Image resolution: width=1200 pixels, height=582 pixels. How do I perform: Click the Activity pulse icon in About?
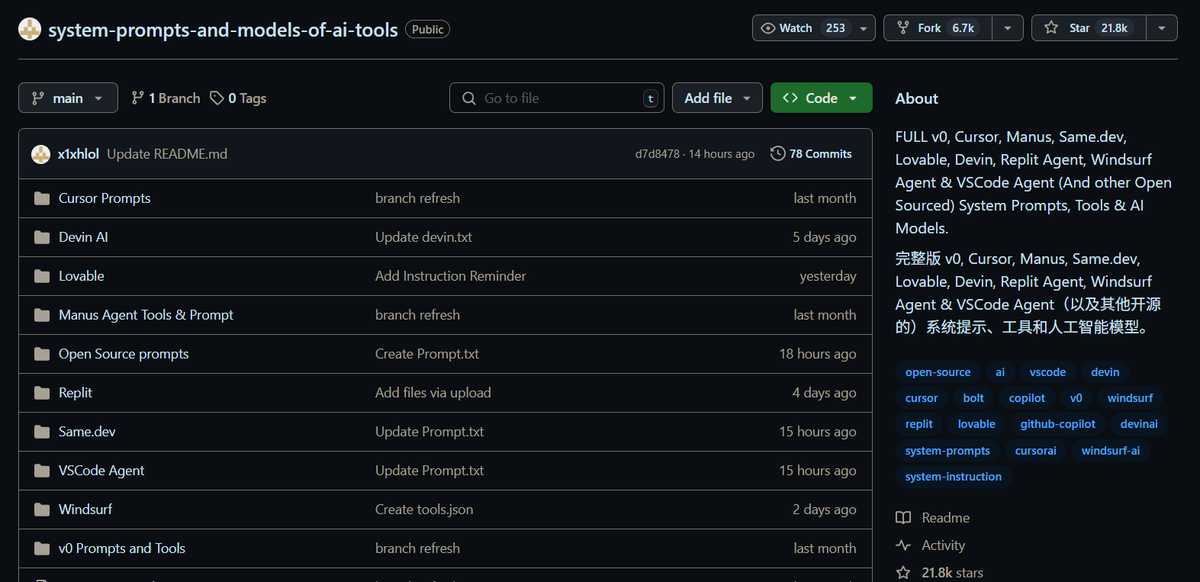point(904,545)
